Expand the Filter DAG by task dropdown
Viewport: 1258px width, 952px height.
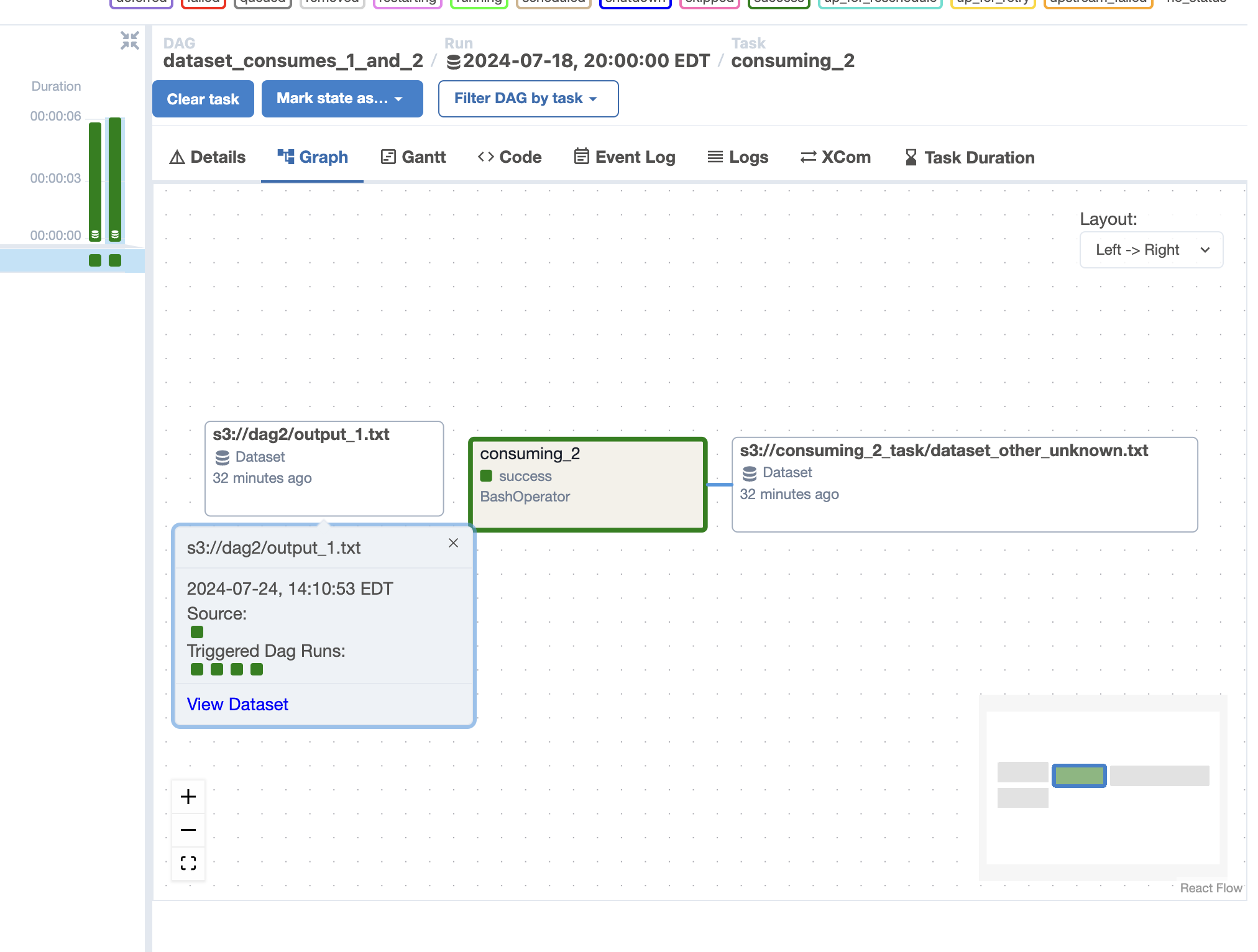click(528, 99)
